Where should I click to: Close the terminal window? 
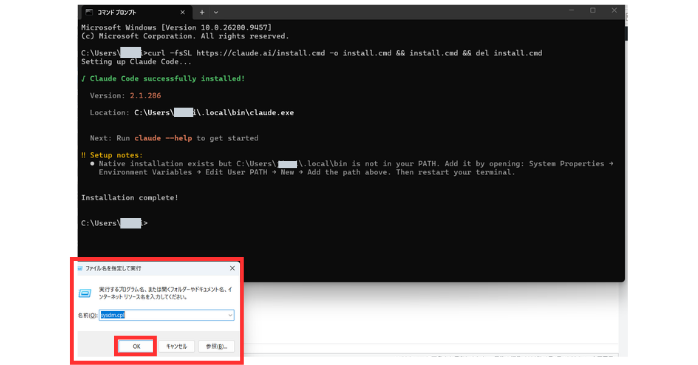614,10
